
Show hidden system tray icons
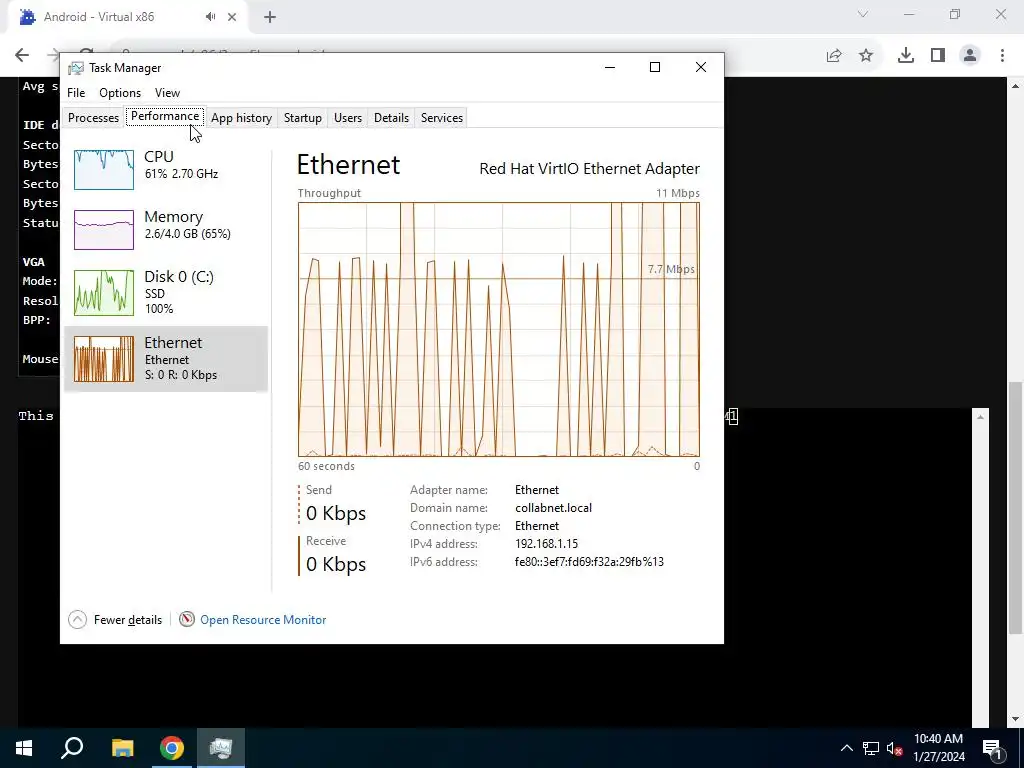click(x=846, y=748)
